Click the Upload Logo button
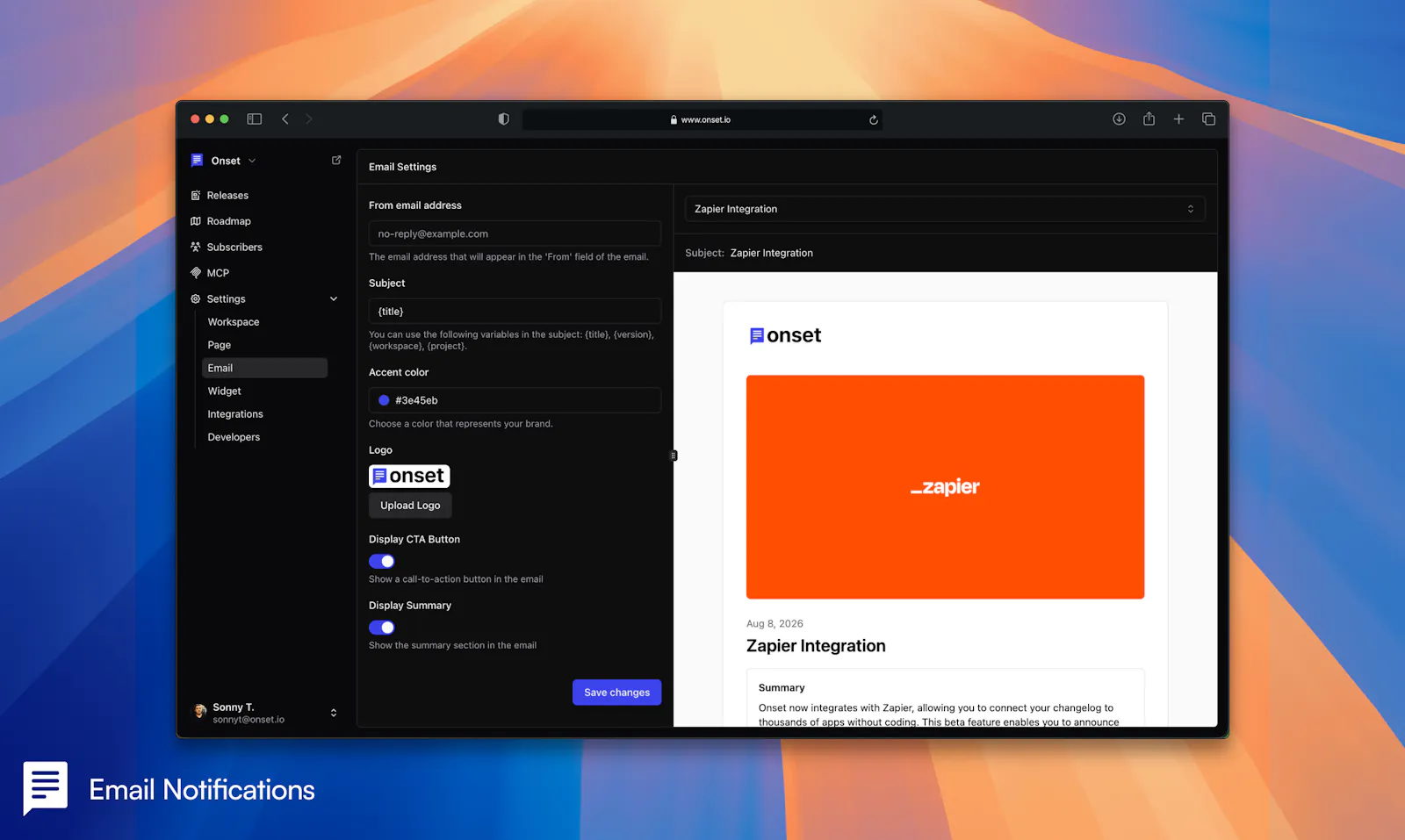The width and height of the screenshot is (1405, 840). [410, 506]
